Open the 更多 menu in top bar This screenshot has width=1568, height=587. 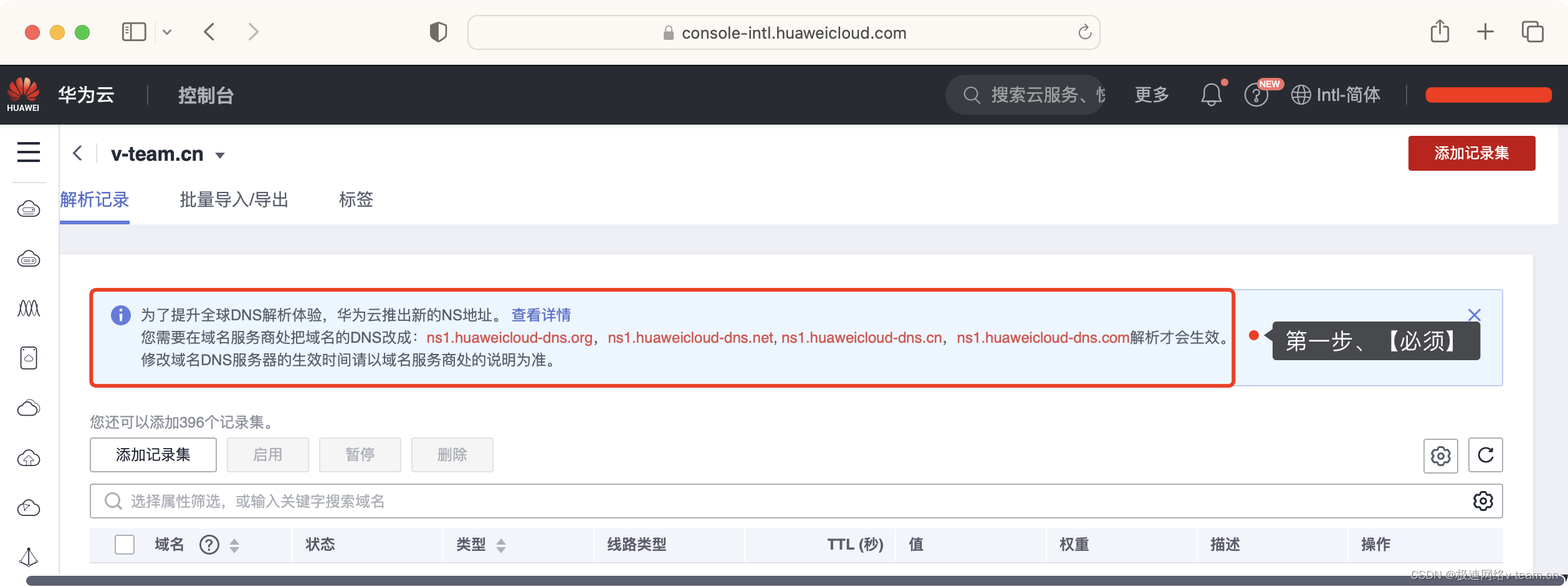coord(1152,95)
